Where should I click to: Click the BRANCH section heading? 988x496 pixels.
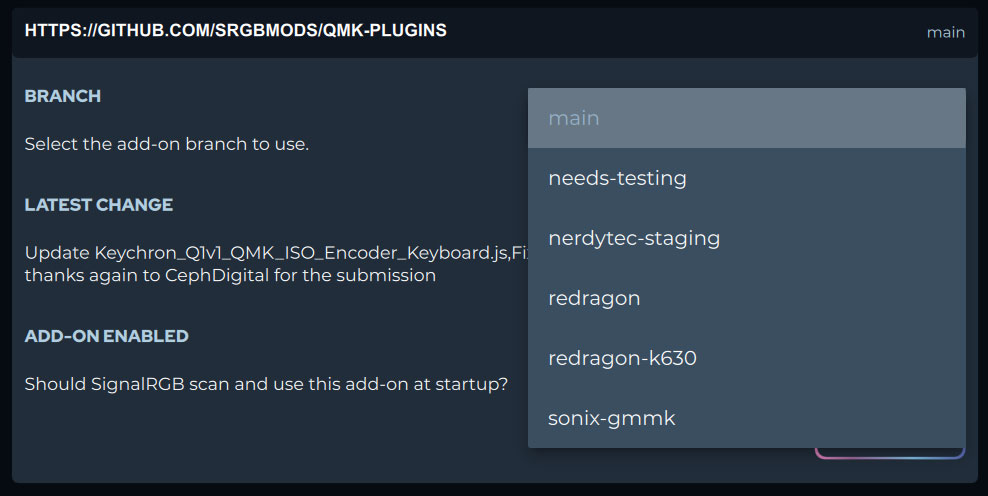coord(62,96)
